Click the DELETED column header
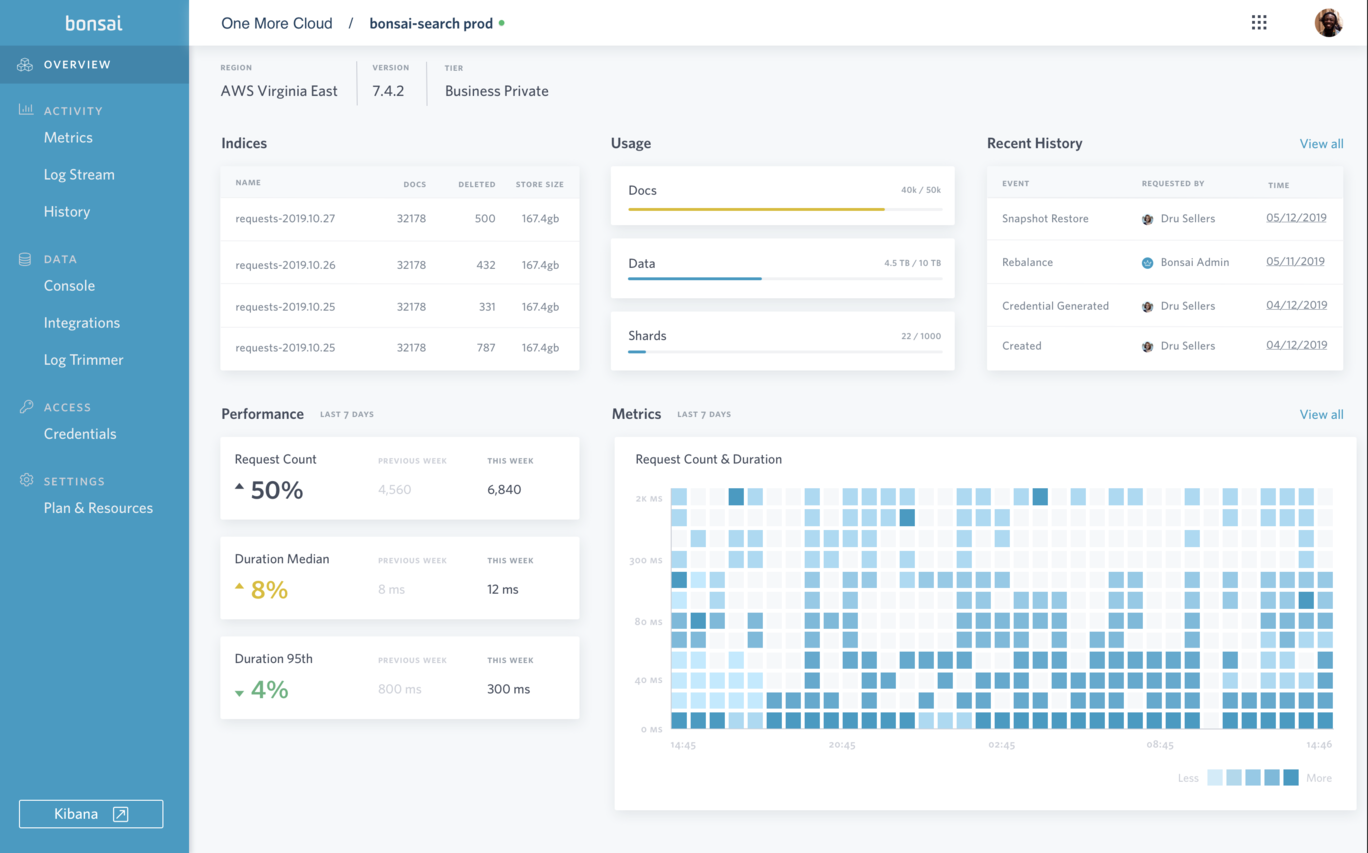Screen dimensions: 1368x853 (477, 185)
